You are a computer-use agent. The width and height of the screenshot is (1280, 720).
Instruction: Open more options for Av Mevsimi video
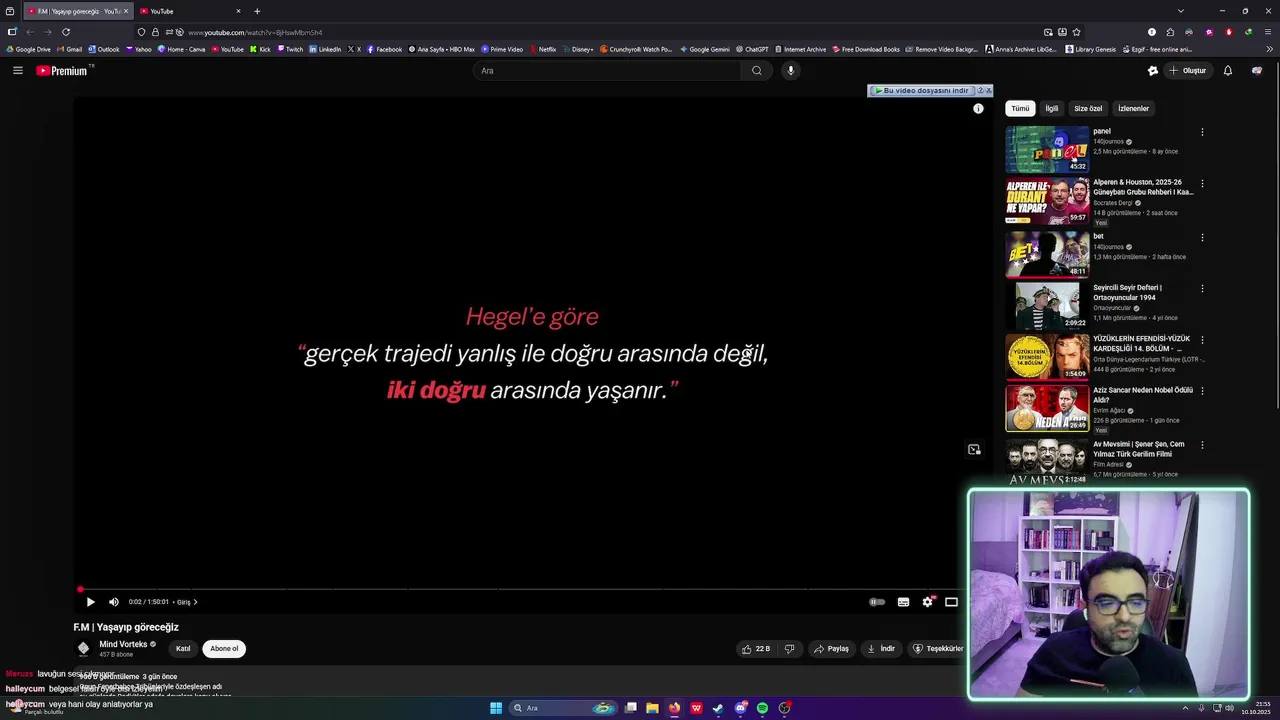(1202, 445)
